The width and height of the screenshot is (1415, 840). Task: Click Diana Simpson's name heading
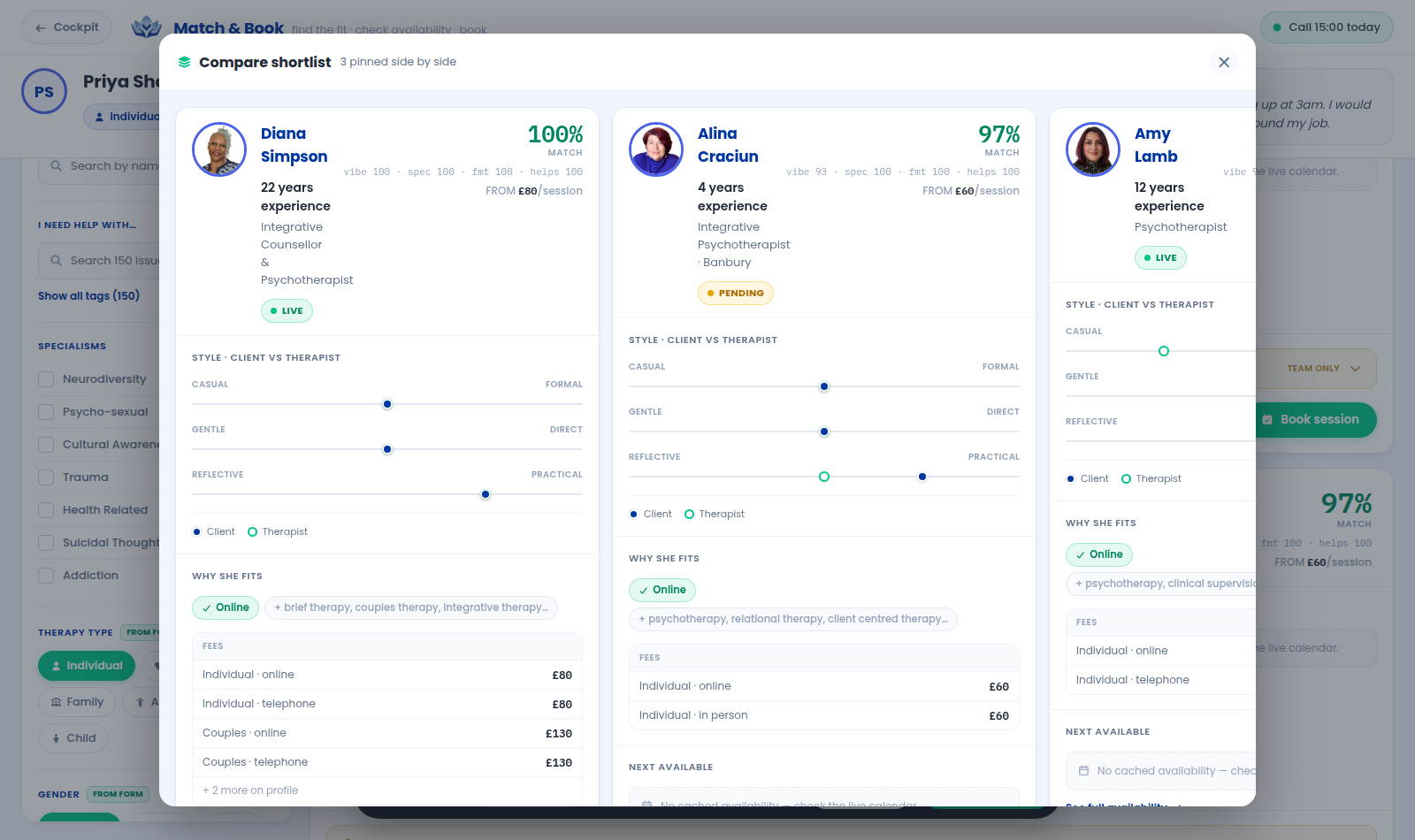(294, 145)
